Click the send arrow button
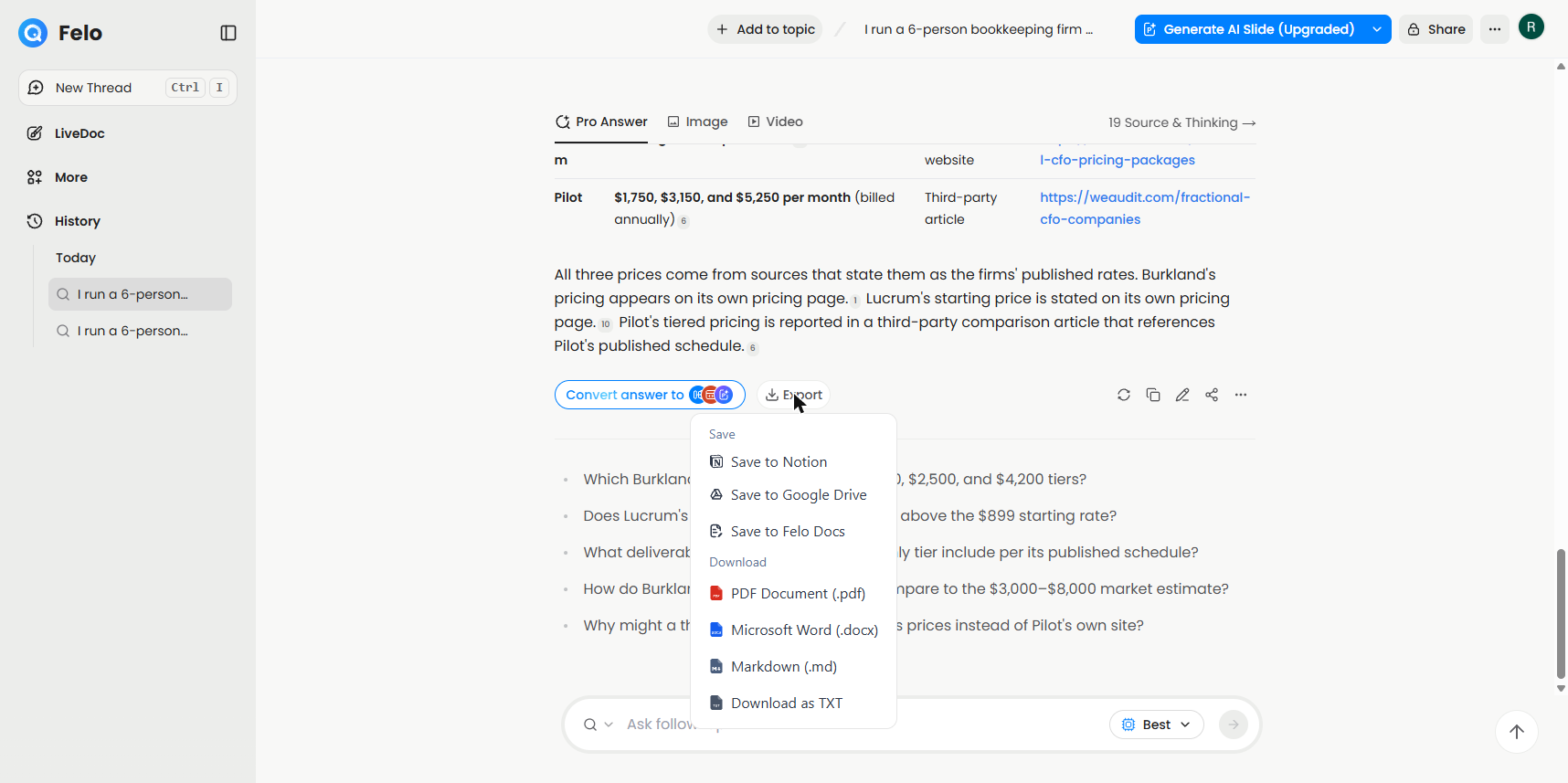Image resolution: width=1568 pixels, height=783 pixels. coord(1234,725)
